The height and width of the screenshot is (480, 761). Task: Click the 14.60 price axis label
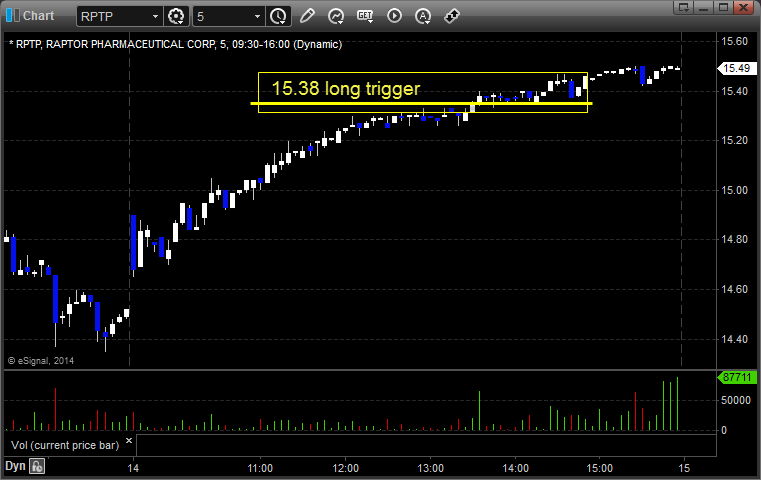point(734,289)
